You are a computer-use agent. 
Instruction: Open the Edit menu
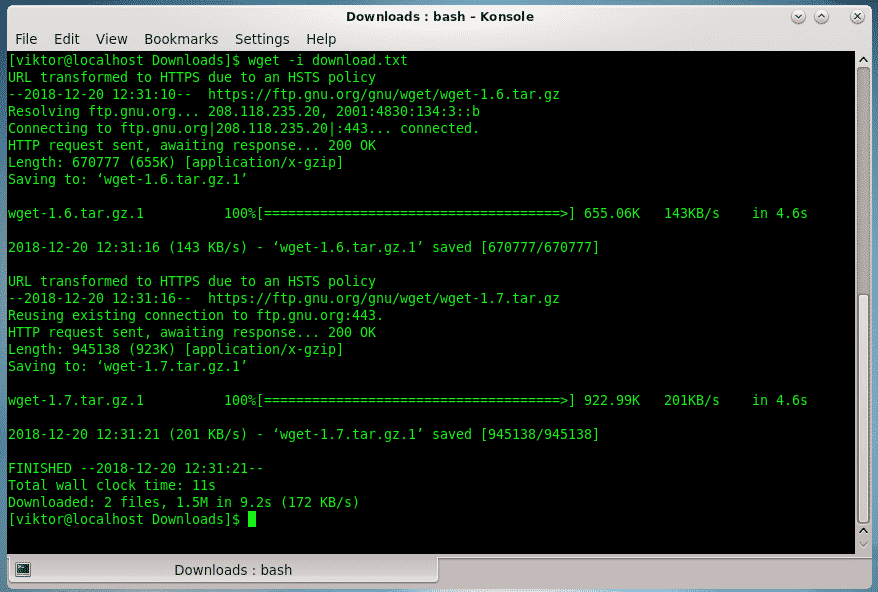tap(66, 39)
